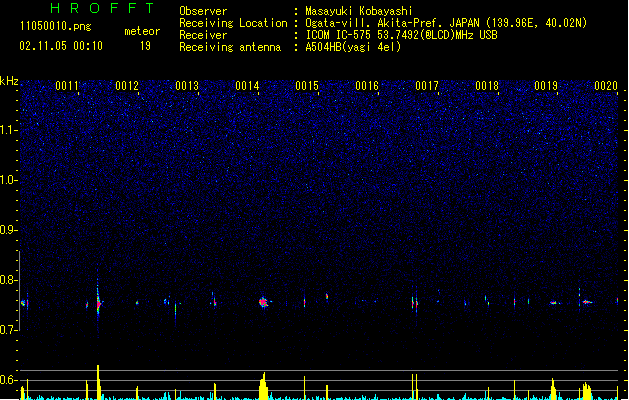Click the 0012 time marker
629x400 pixels.
127,86
